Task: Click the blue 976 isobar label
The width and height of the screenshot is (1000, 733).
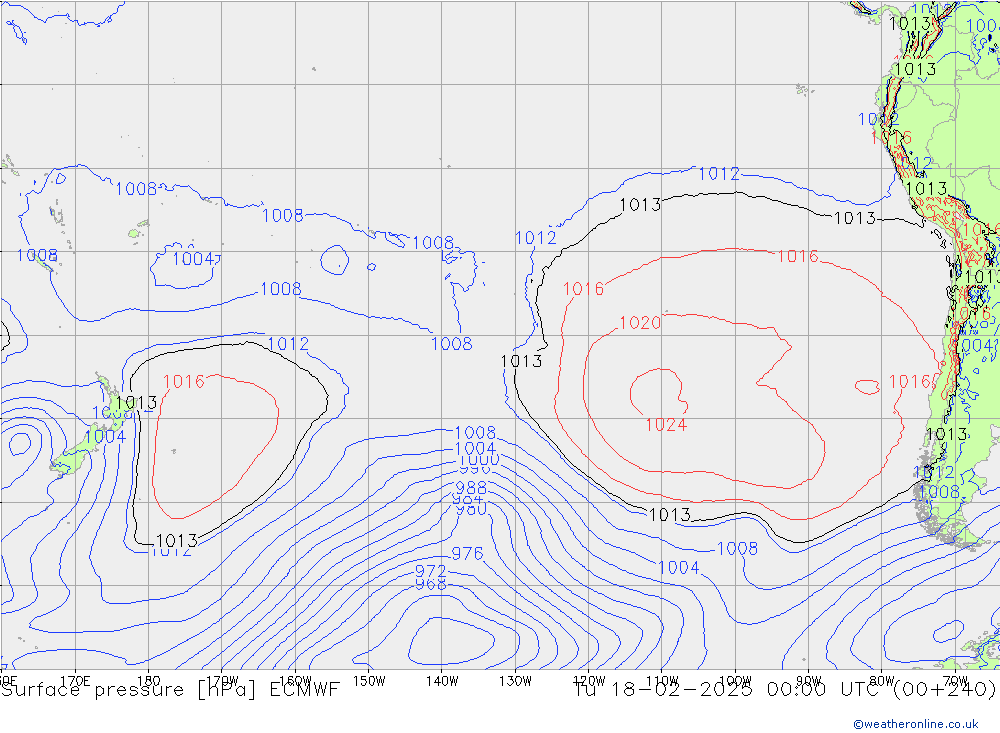Action: [467, 553]
